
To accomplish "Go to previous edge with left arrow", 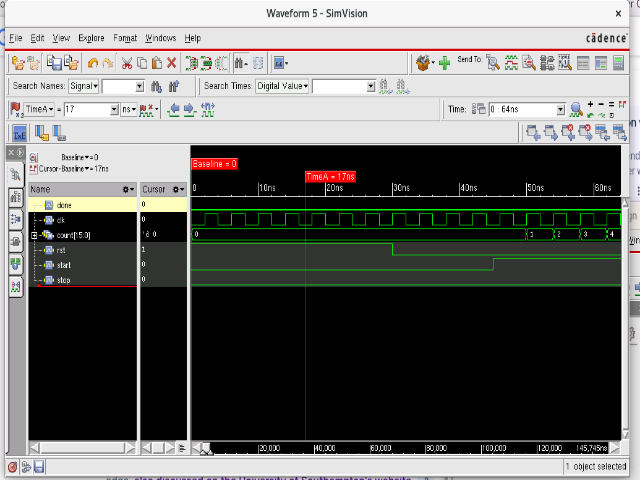I will click(173, 109).
